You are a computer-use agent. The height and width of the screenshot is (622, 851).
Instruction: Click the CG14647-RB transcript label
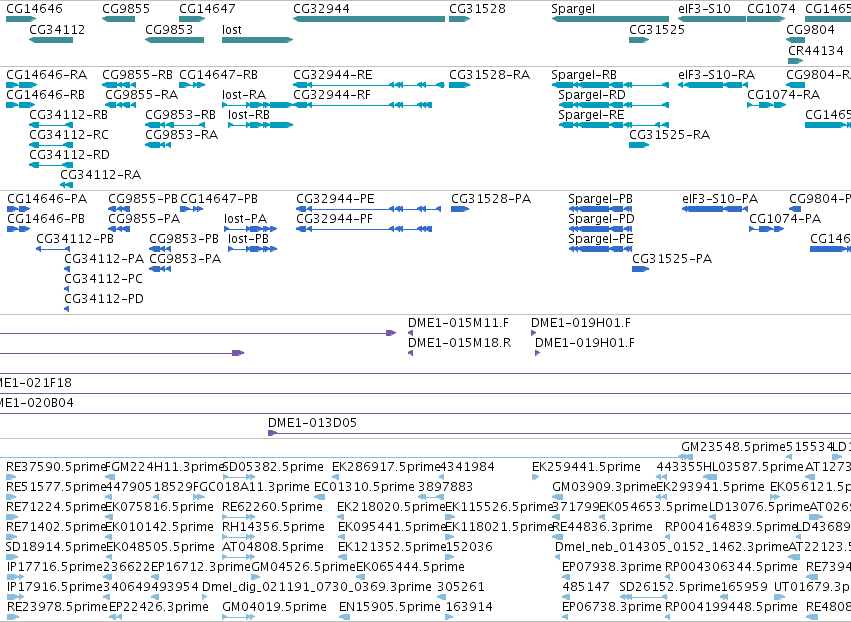point(219,74)
